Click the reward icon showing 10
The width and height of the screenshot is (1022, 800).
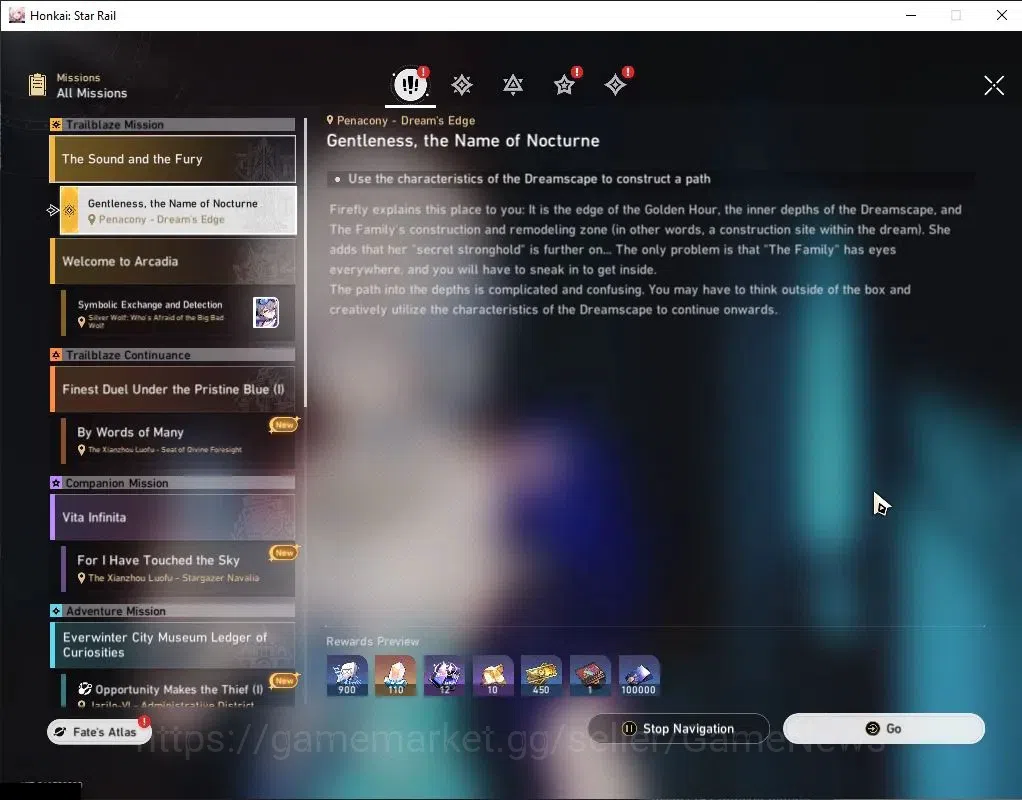[493, 676]
